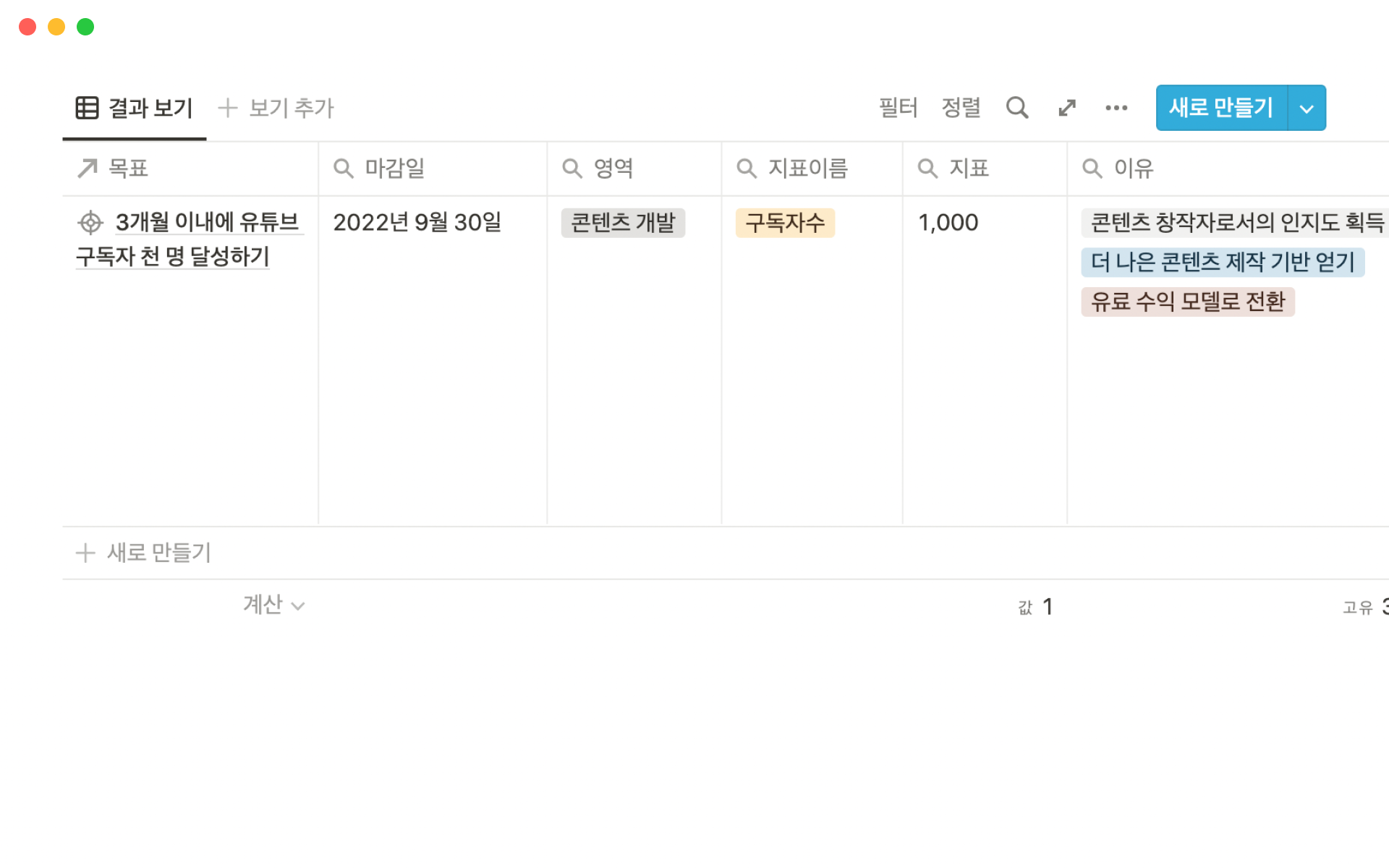Click the plus icon in the 새로 만들기 row
The width and height of the screenshot is (1389, 868).
pos(85,553)
